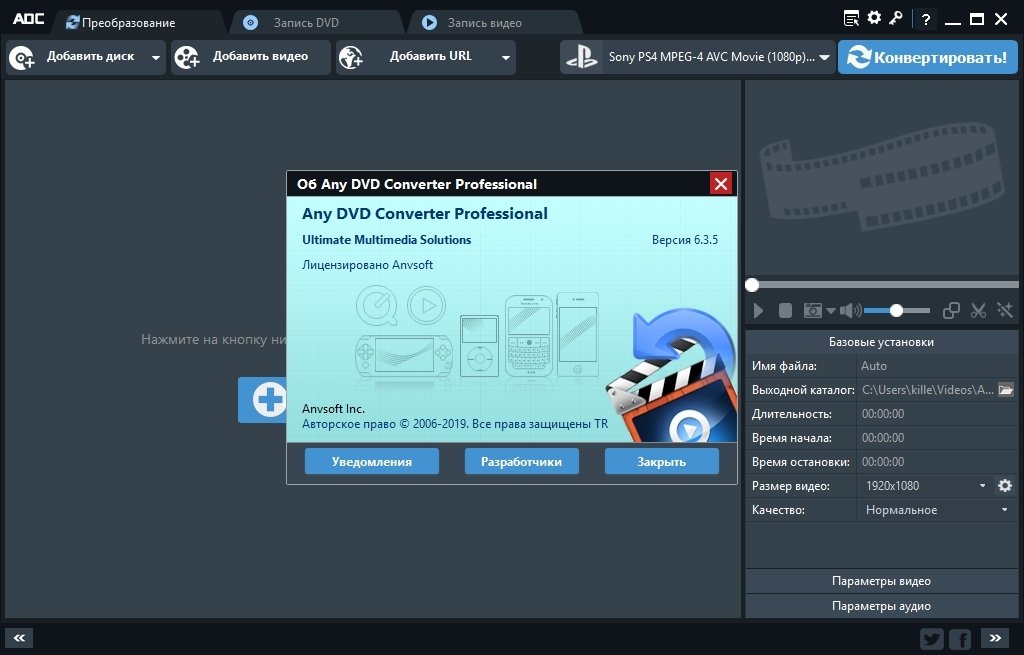Click the Добавить диск button label
The height and width of the screenshot is (655, 1024).
click(x=91, y=56)
